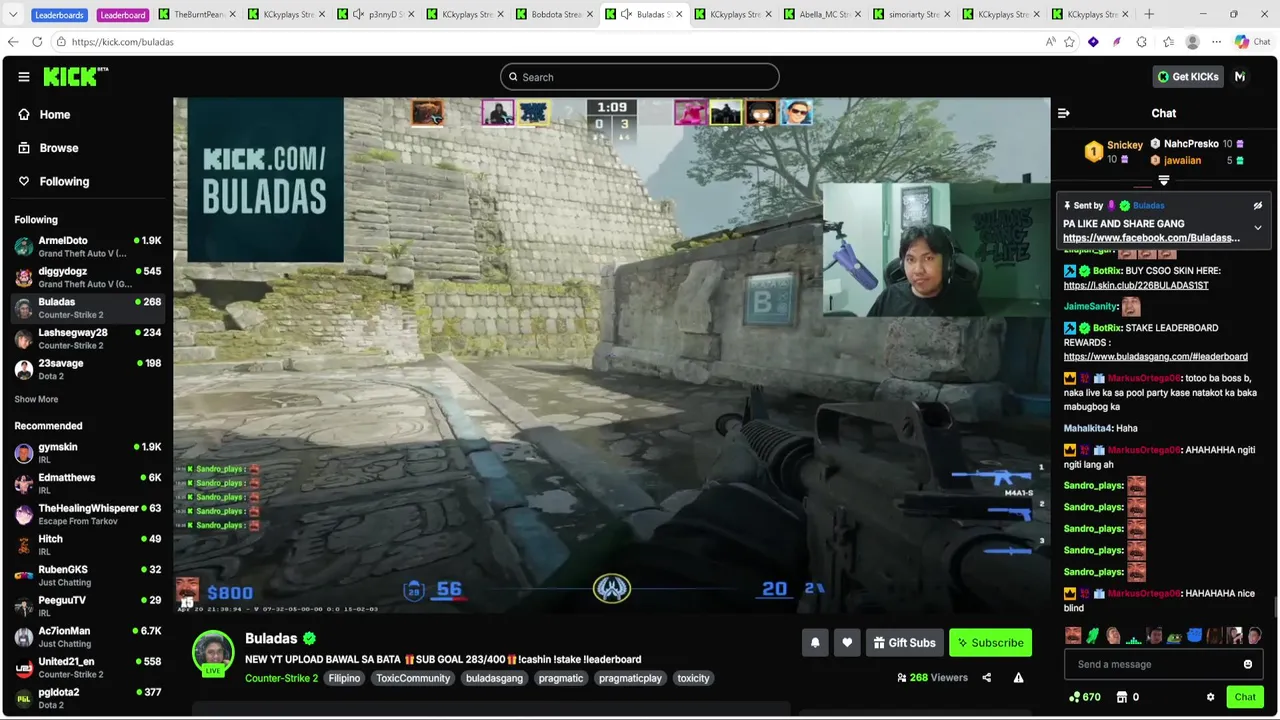Click Gift Subs button
This screenshot has height=720, width=1280.
pyautogui.click(x=904, y=643)
